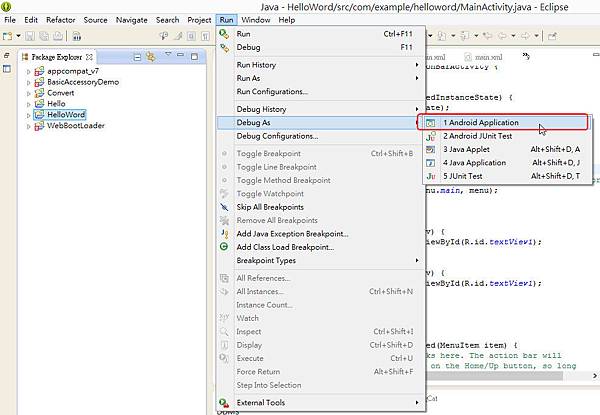Click the Restore icon in left trim
The width and height of the screenshot is (600, 415).
click(7, 56)
